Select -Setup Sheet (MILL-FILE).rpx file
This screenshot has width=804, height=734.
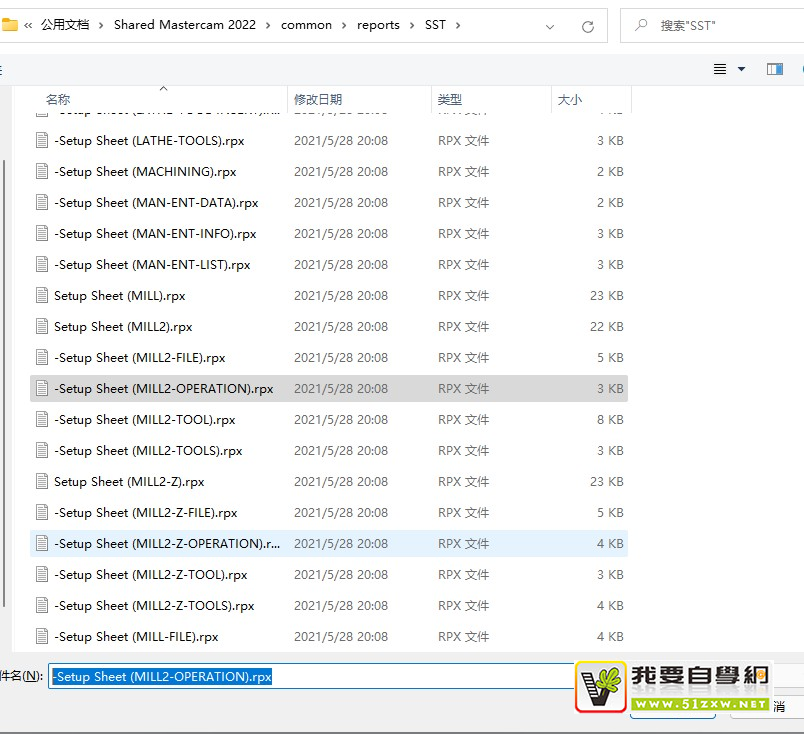(136, 637)
